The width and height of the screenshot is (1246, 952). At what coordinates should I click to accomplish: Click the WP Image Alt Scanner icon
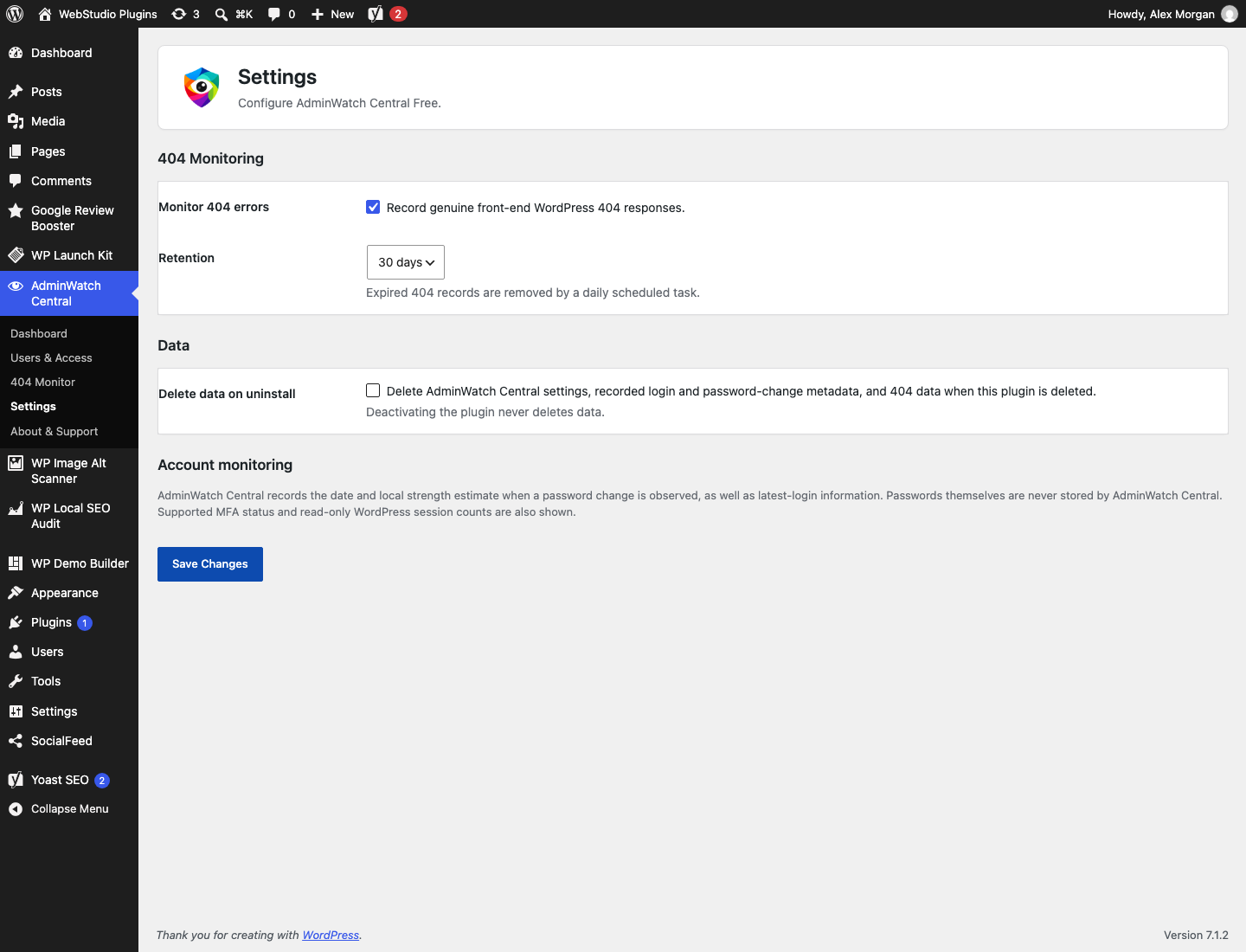click(16, 463)
